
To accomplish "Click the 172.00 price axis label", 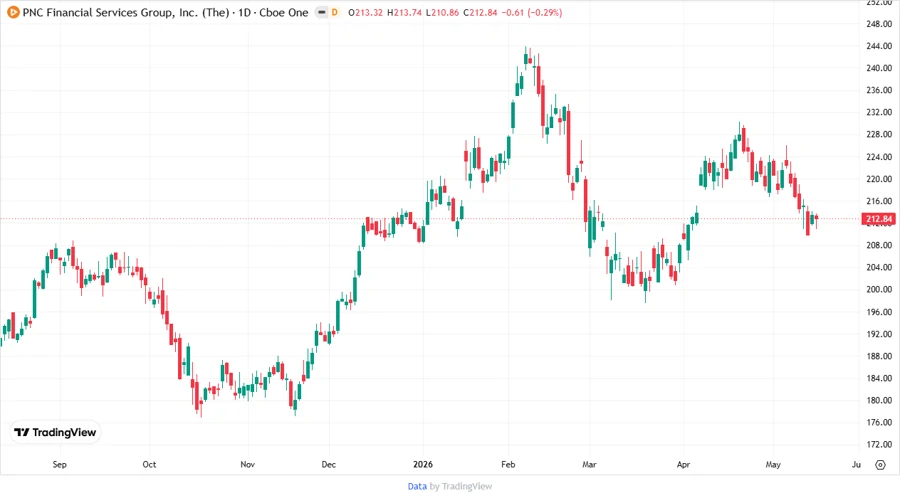I will (x=879, y=445).
